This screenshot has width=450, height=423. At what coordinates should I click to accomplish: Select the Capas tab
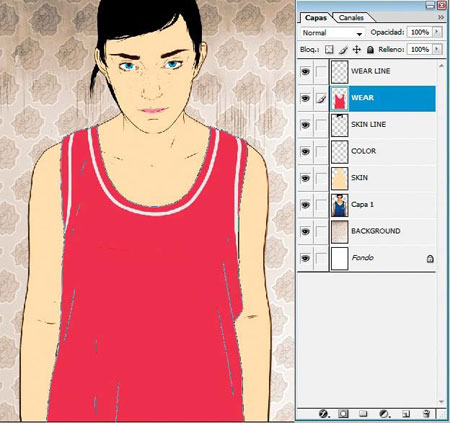[x=316, y=18]
